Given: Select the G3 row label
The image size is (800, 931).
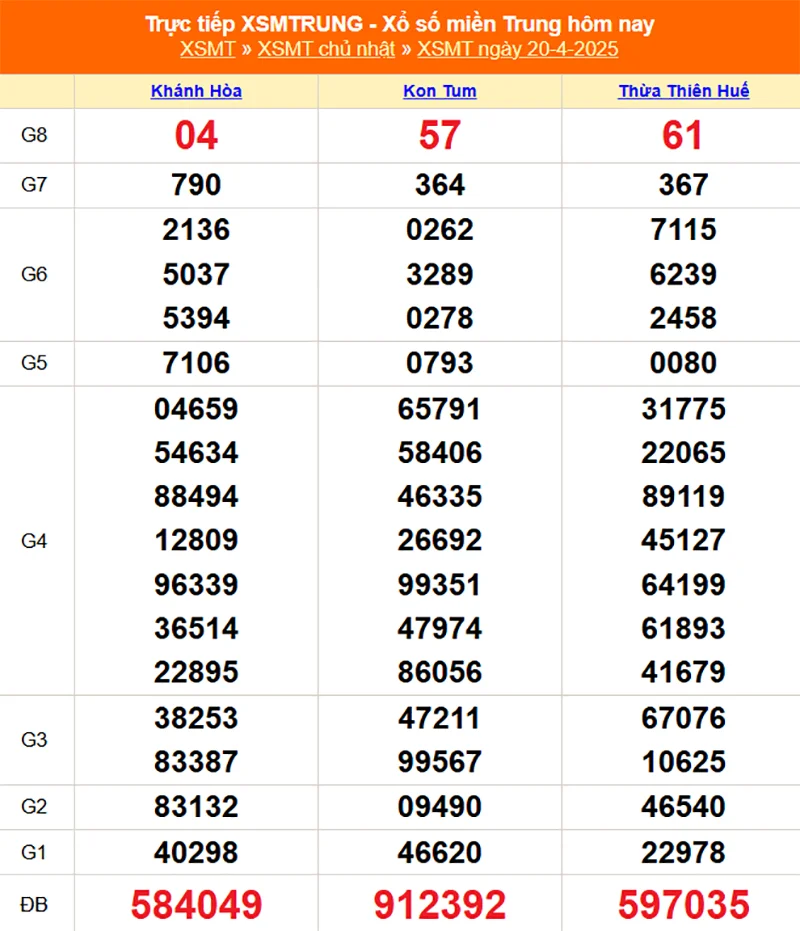Looking at the screenshot, I should click(x=34, y=740).
